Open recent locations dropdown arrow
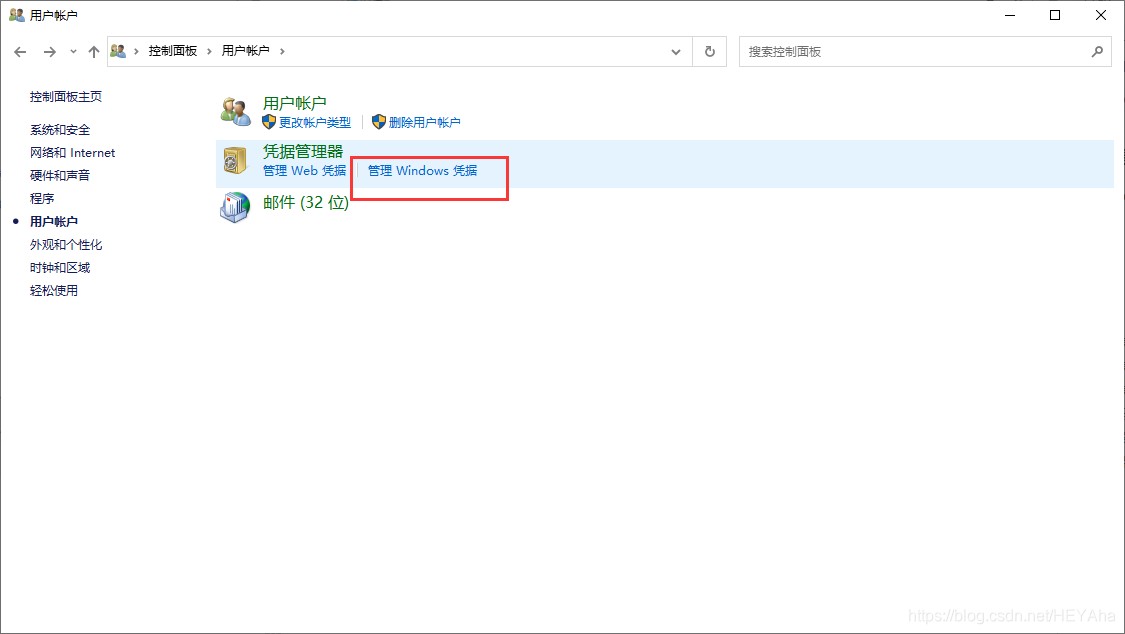Image resolution: width=1125 pixels, height=634 pixels. 73,52
